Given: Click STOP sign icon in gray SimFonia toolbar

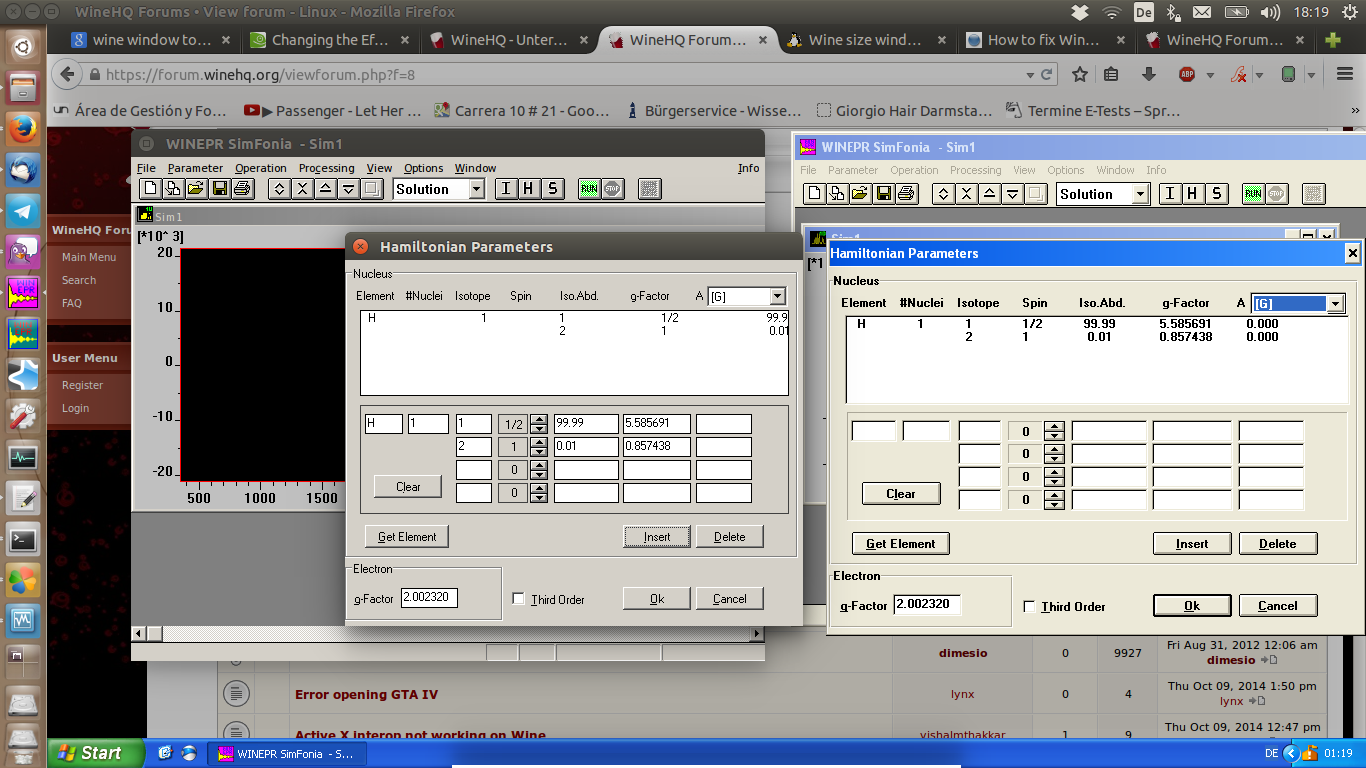Looking at the screenshot, I should tap(612, 189).
